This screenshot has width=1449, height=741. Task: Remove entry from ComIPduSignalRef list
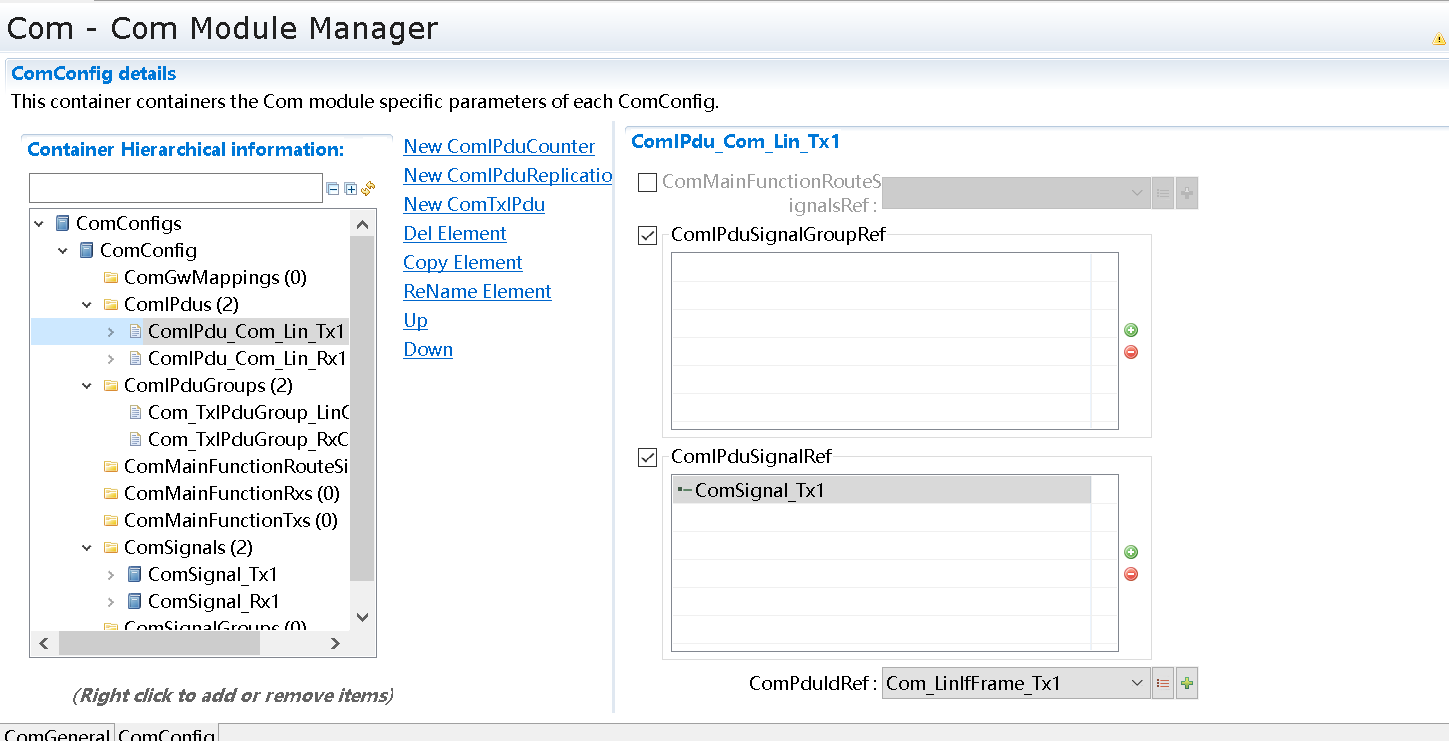(x=1131, y=574)
